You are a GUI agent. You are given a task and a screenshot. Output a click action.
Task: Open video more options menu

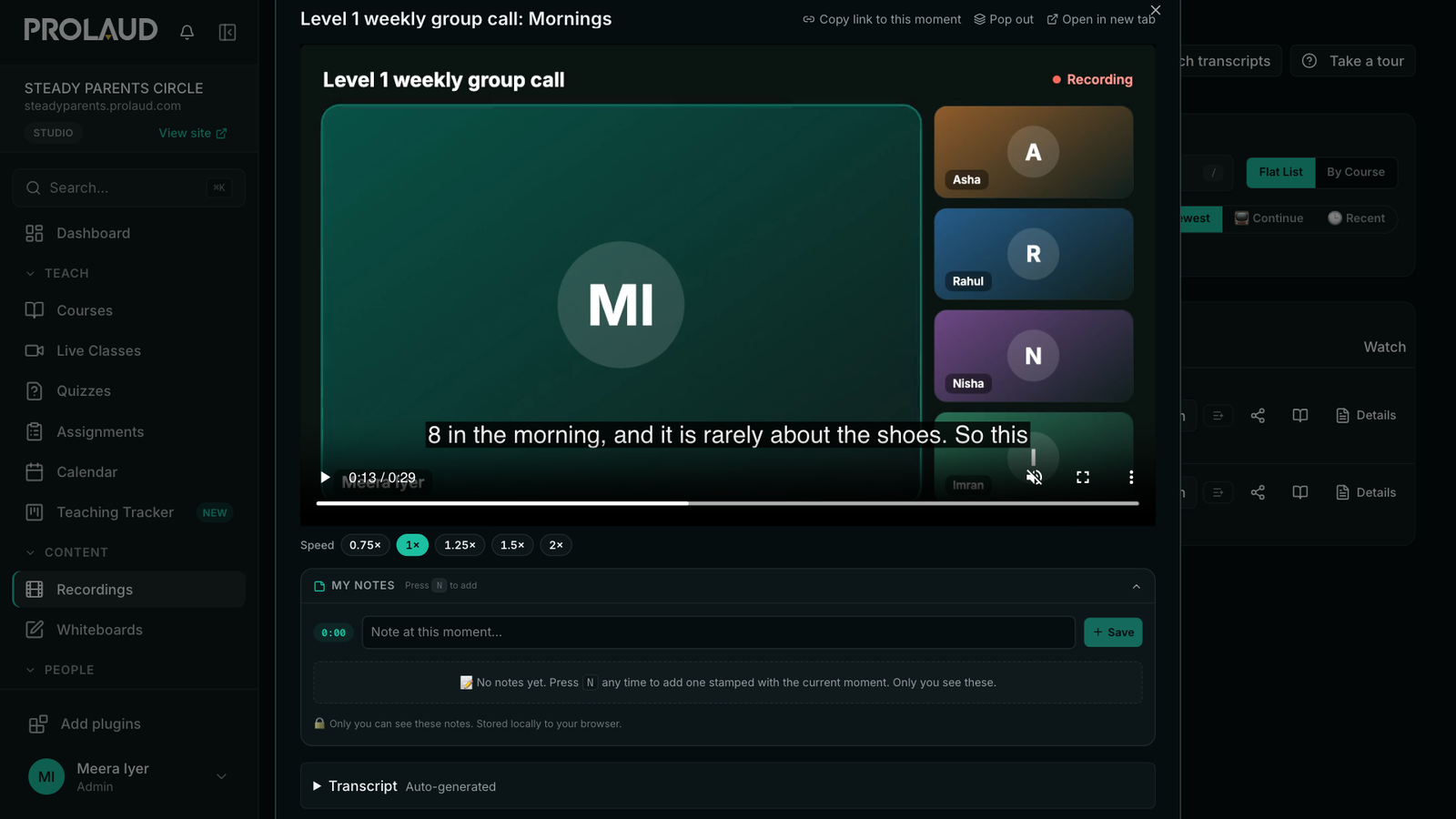pyautogui.click(x=1131, y=477)
